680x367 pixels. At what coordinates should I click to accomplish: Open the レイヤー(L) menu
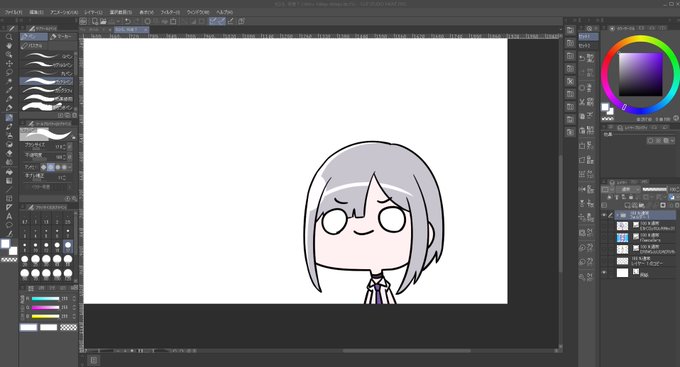click(93, 12)
